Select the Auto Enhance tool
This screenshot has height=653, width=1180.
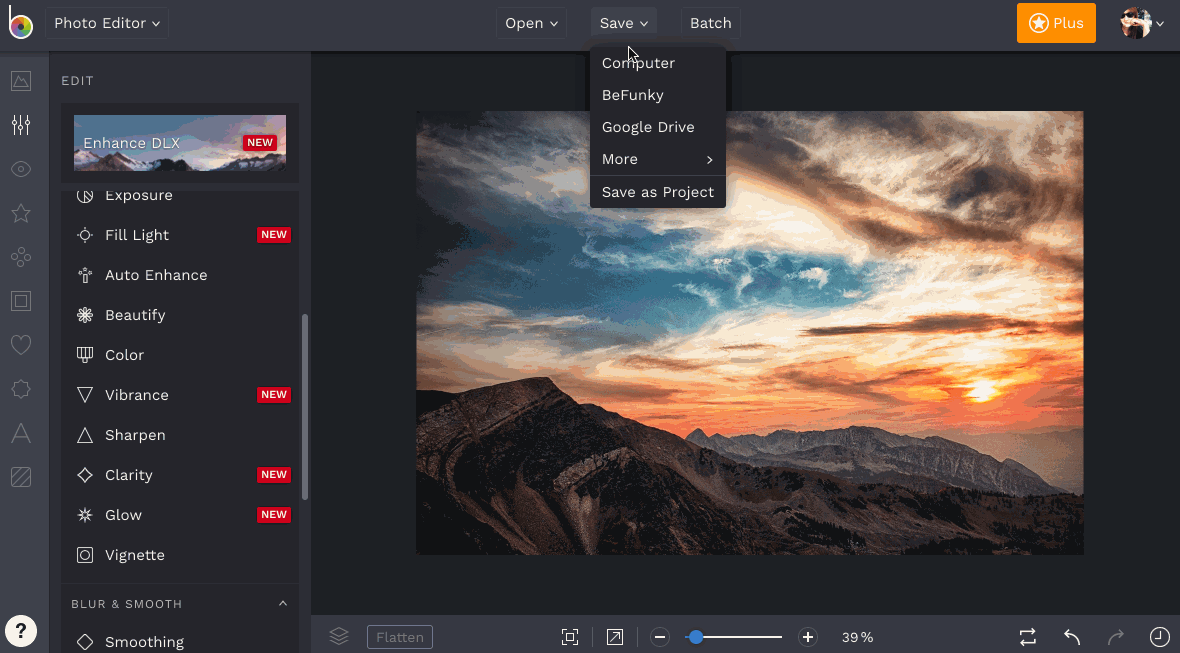[180, 275]
